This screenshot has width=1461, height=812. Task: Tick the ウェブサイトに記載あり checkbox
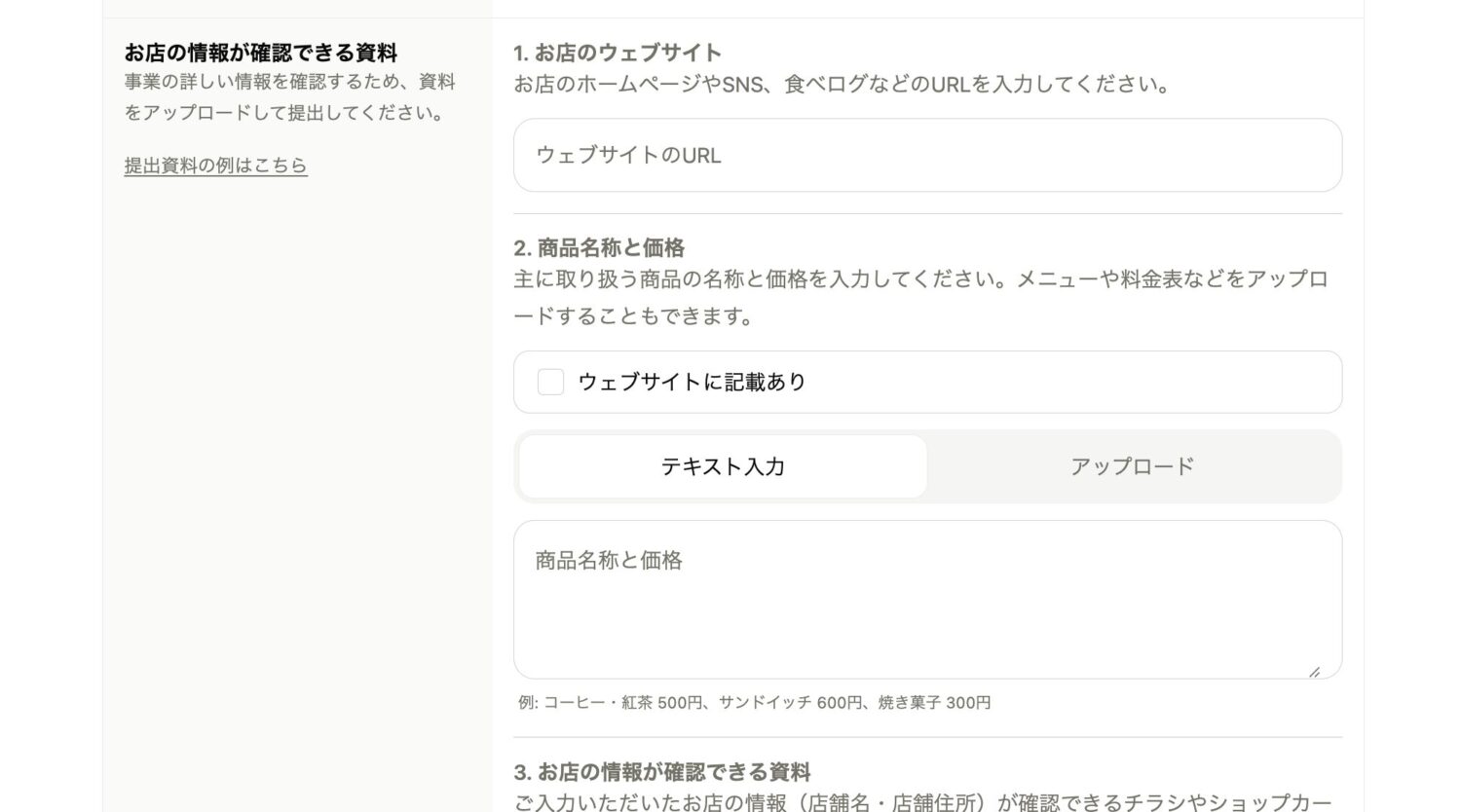point(550,382)
